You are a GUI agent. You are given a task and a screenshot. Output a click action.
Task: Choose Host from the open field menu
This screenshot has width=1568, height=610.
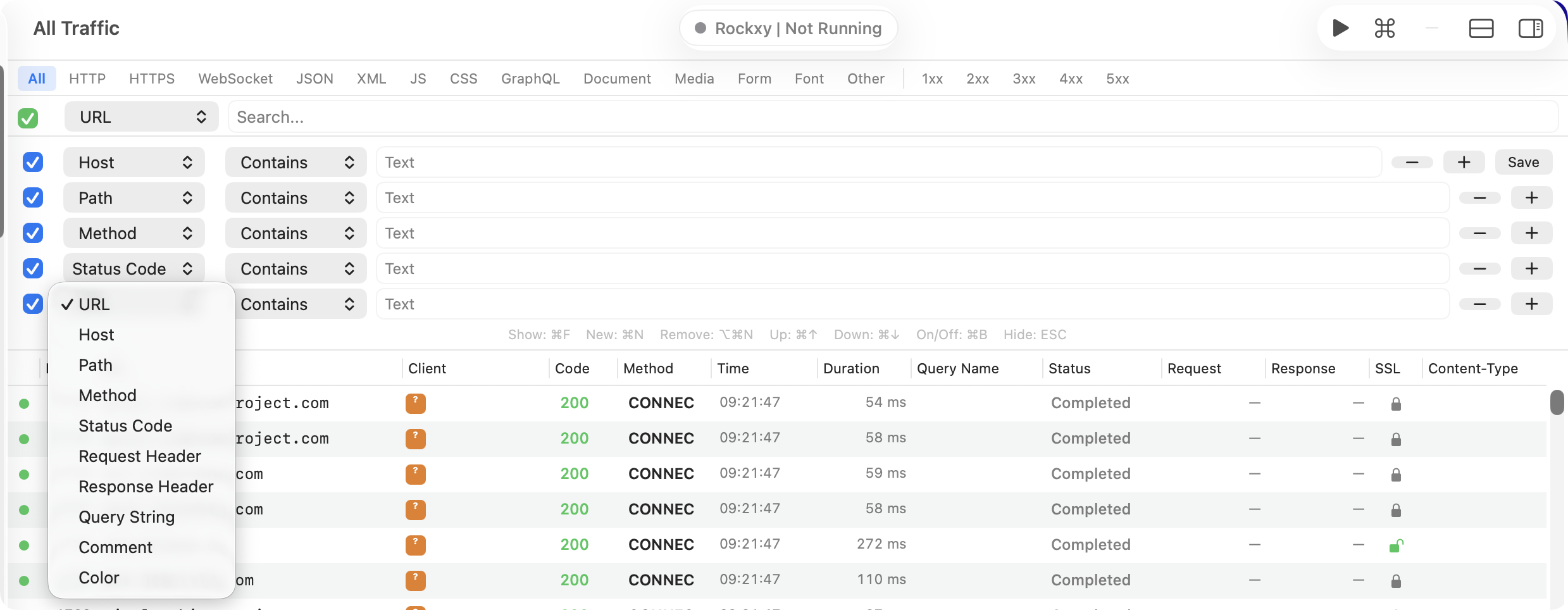142,335
